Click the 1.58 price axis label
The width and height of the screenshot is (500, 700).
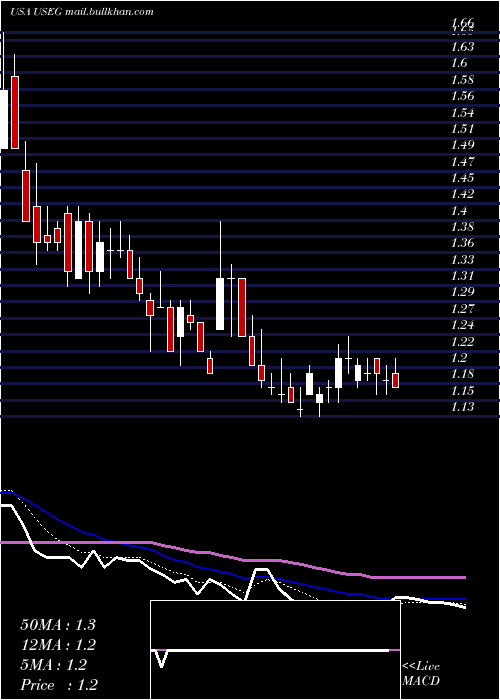(462, 79)
